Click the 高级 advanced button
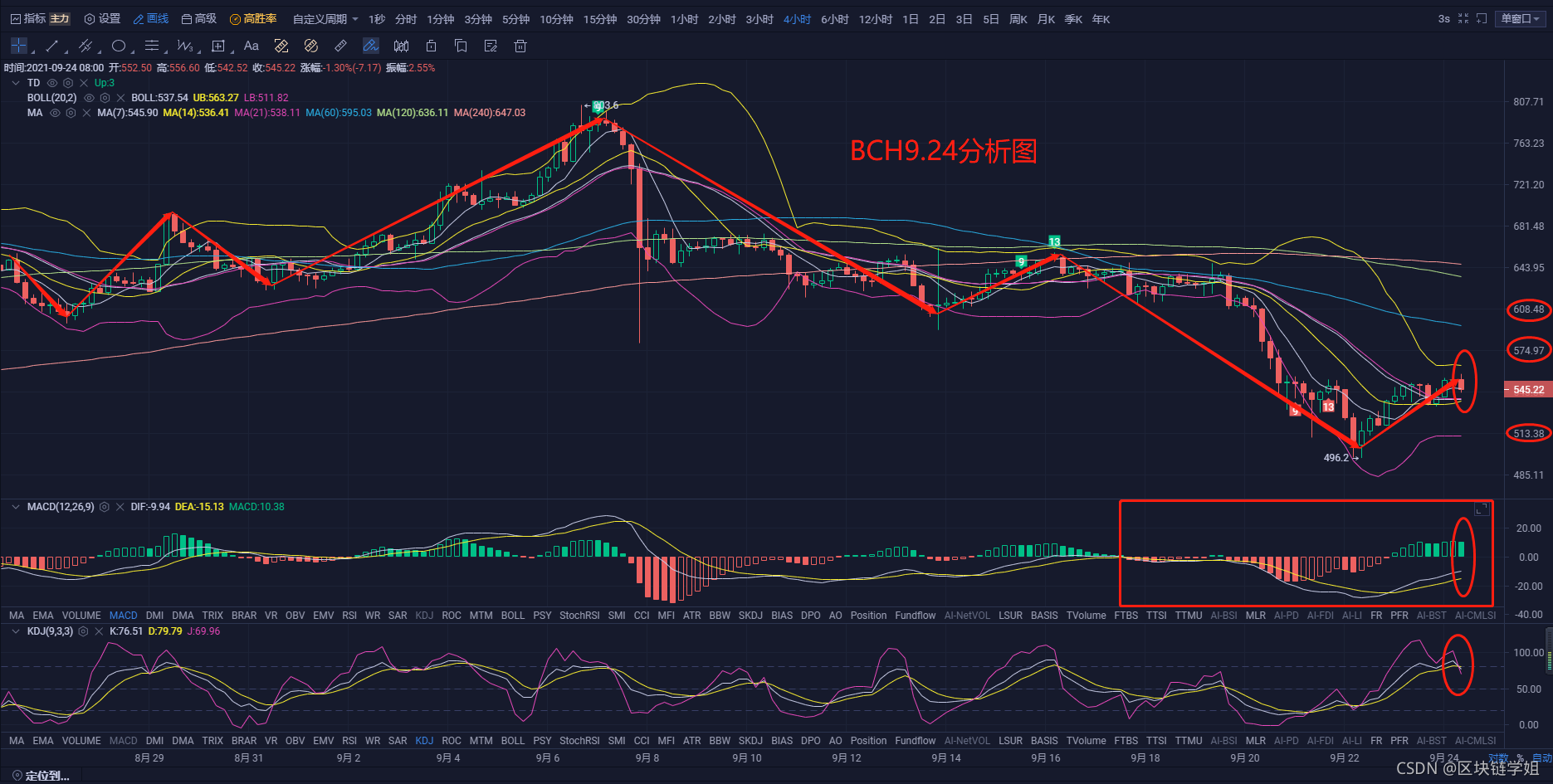Image resolution: width=1553 pixels, height=784 pixels. coord(199,18)
